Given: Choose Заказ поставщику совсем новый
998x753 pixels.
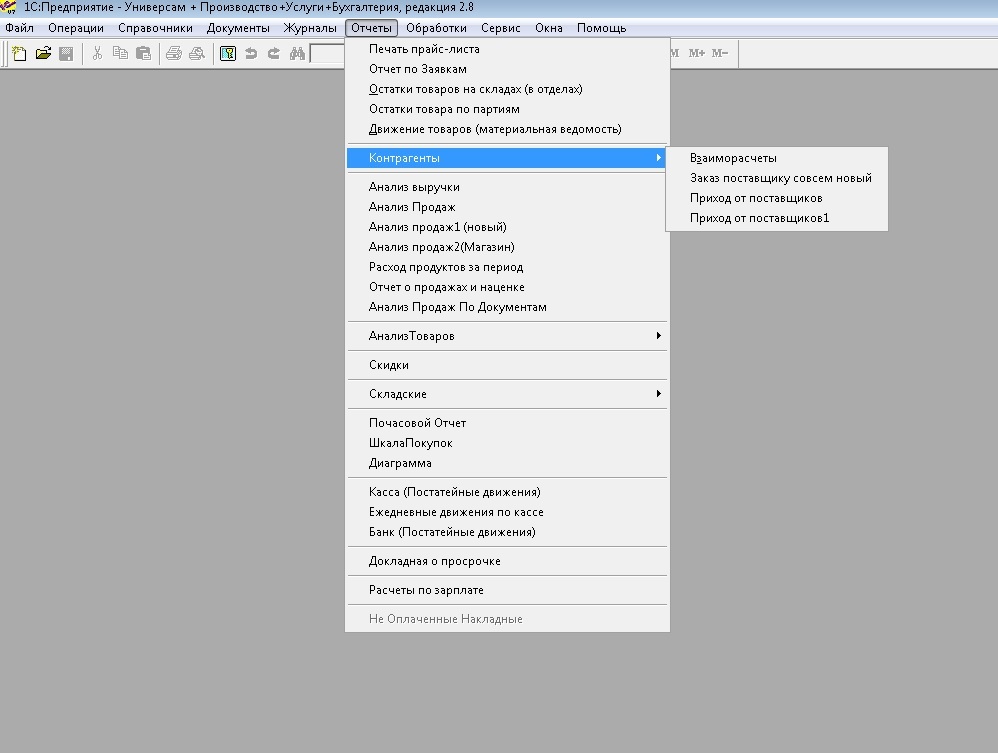Looking at the screenshot, I should pyautogui.click(x=777, y=178).
